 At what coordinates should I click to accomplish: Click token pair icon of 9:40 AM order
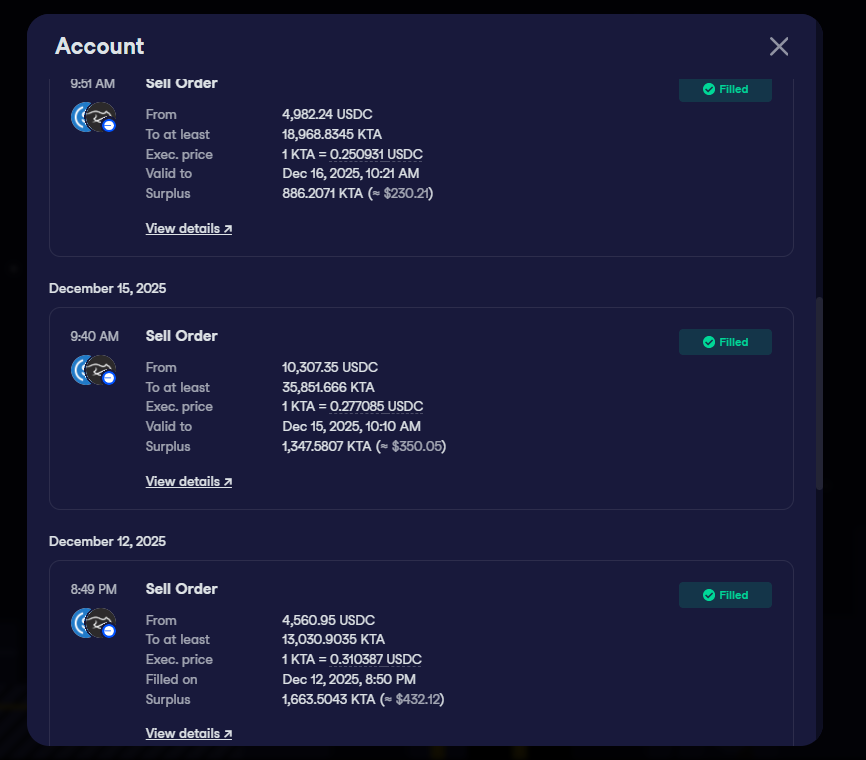(x=93, y=370)
